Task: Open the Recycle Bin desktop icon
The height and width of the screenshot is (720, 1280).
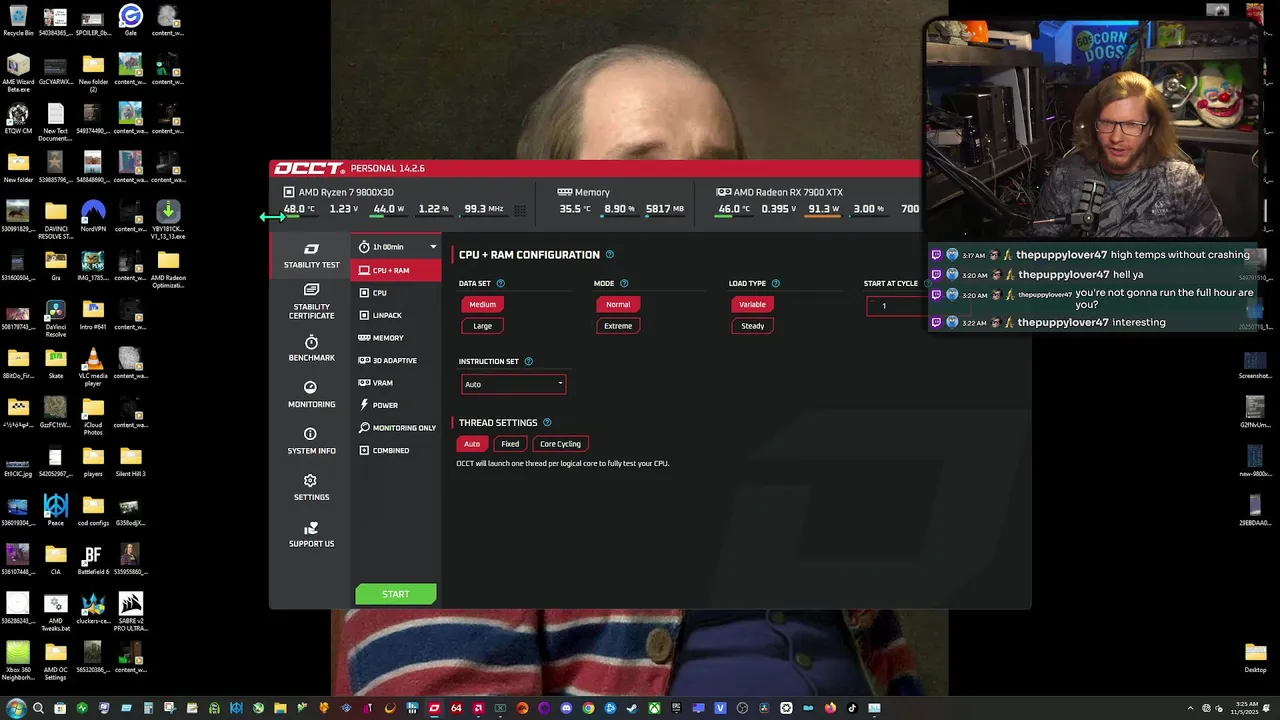Action: [x=18, y=20]
